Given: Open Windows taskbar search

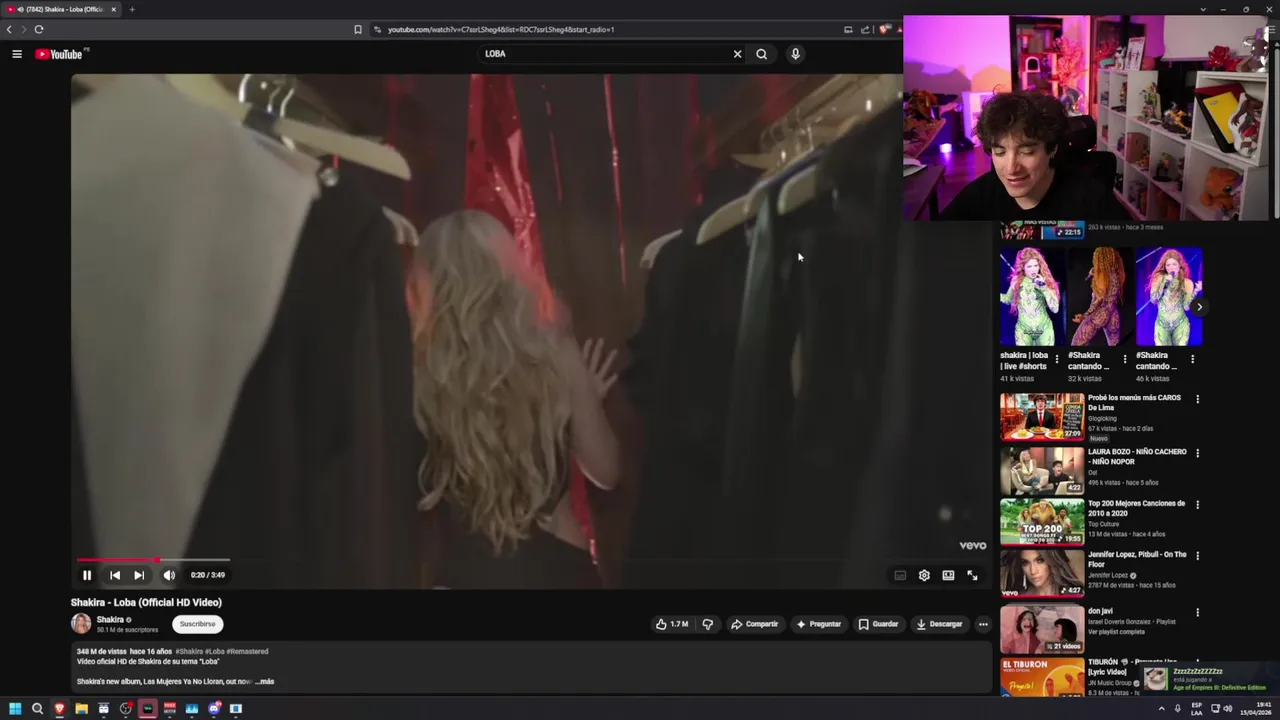Looking at the screenshot, I should point(37,708).
